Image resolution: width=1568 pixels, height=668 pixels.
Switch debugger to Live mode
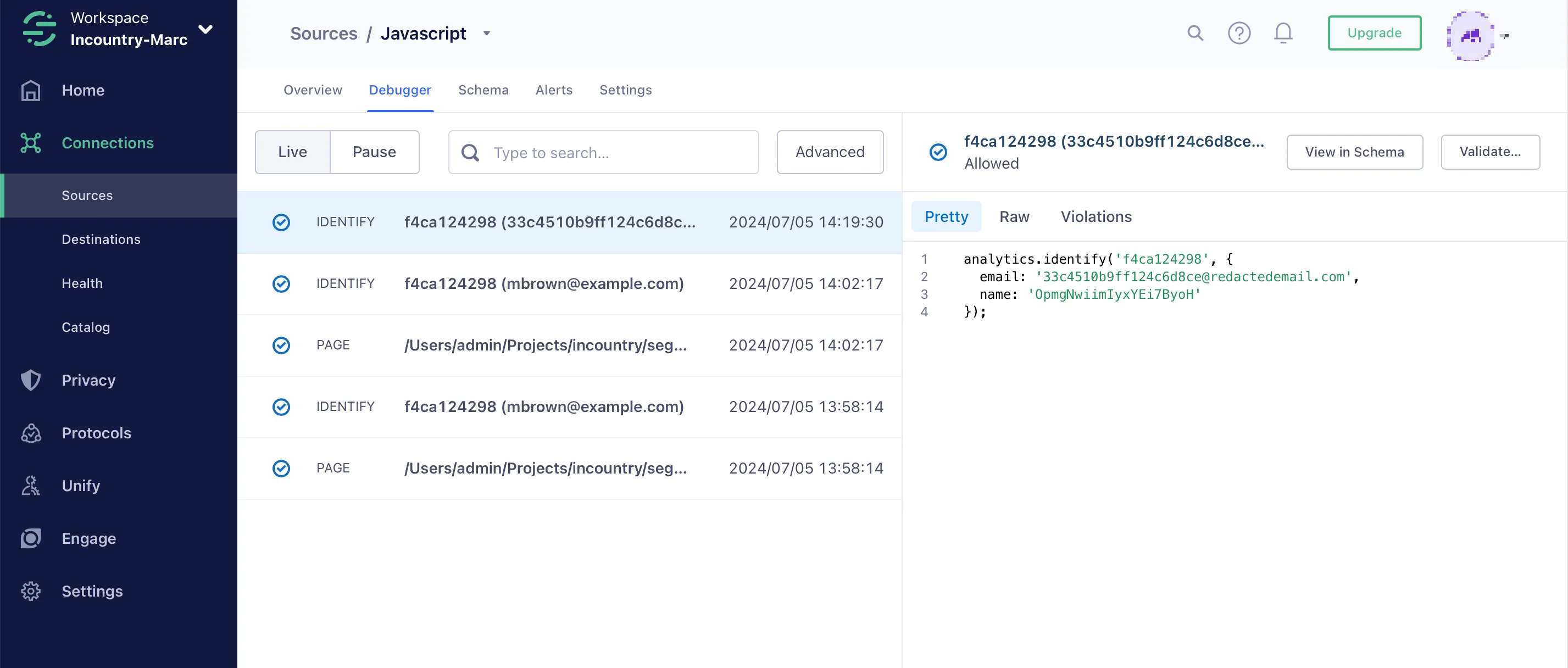click(x=292, y=152)
